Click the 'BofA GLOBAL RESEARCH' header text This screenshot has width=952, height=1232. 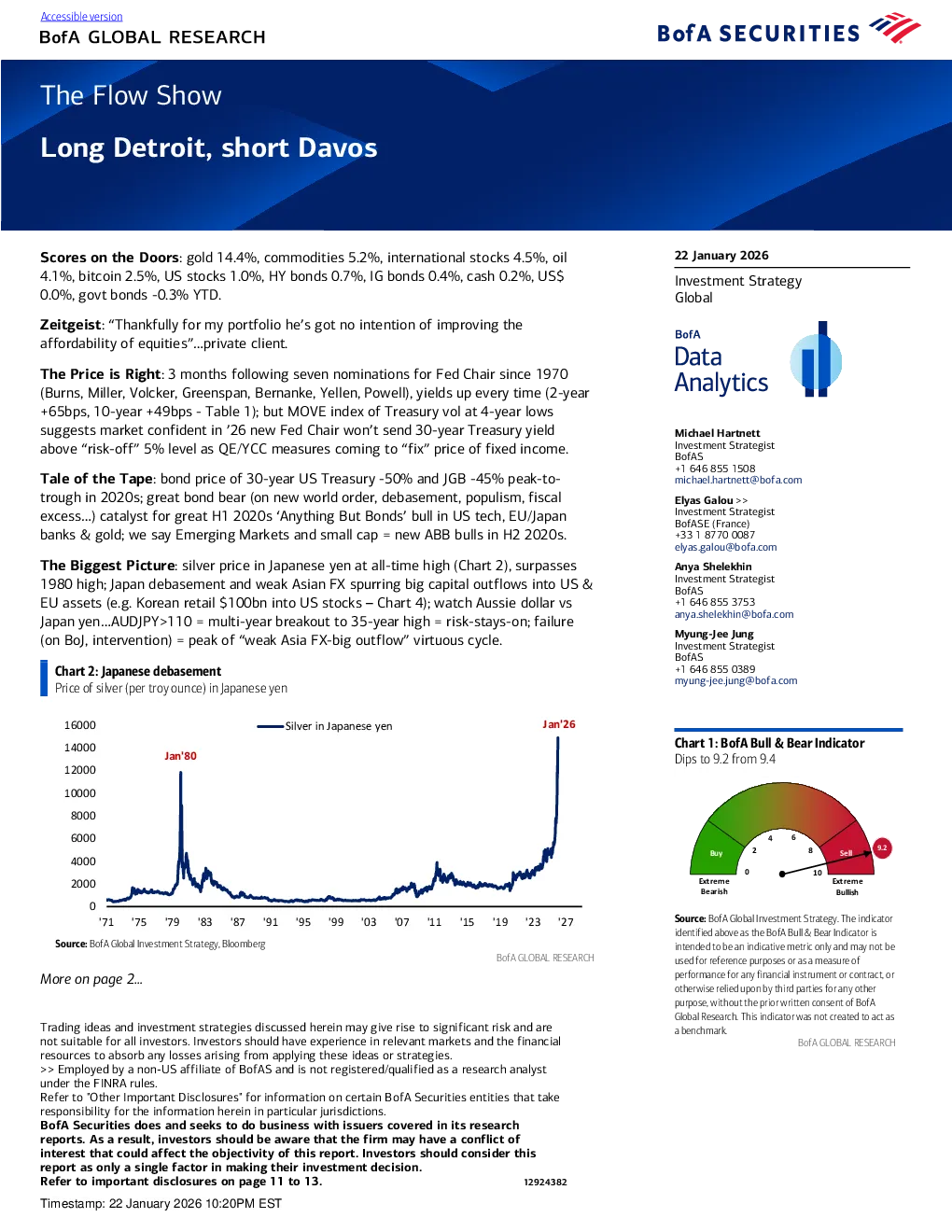point(152,37)
